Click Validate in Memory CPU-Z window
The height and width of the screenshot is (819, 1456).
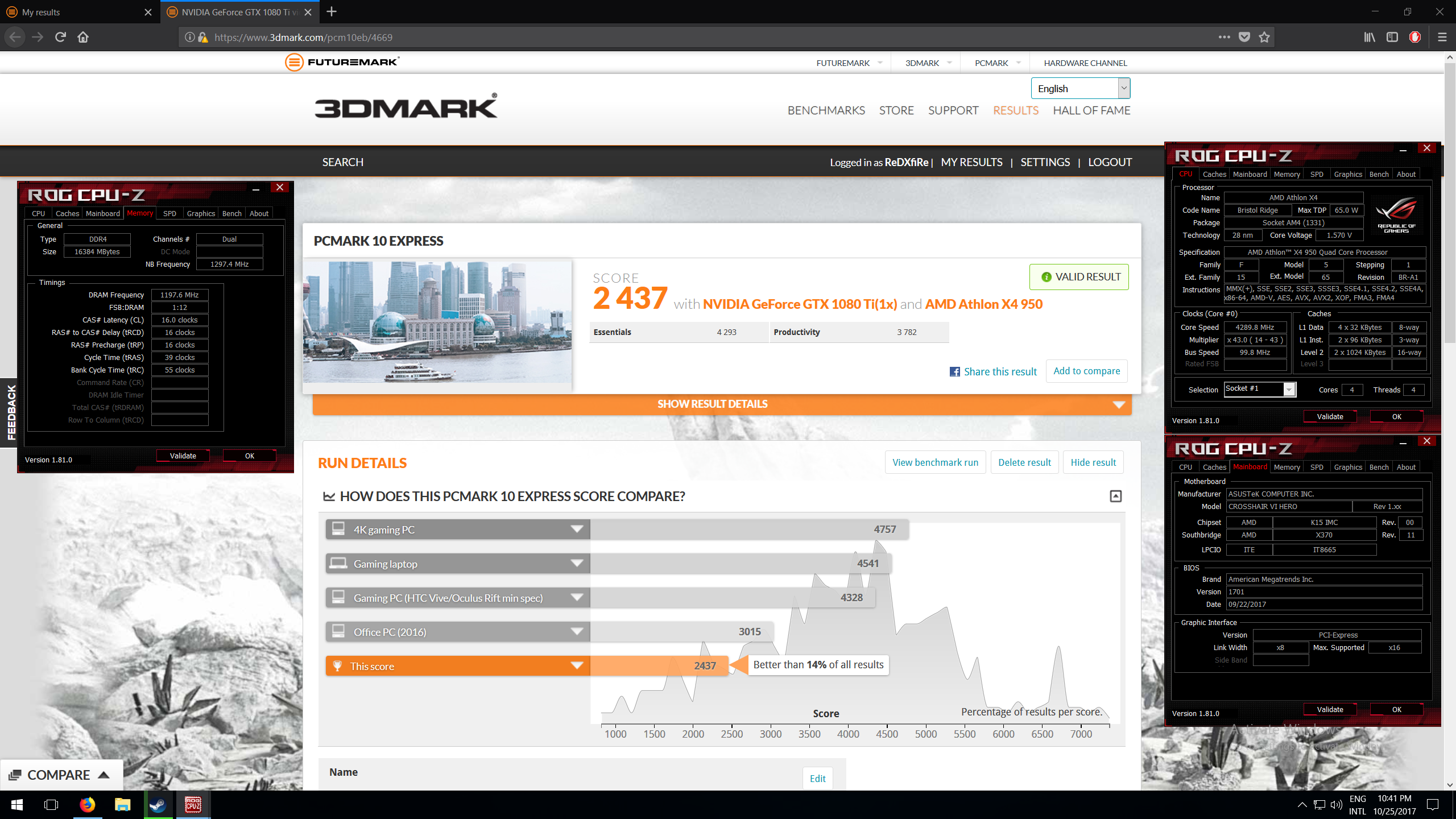tap(183, 456)
